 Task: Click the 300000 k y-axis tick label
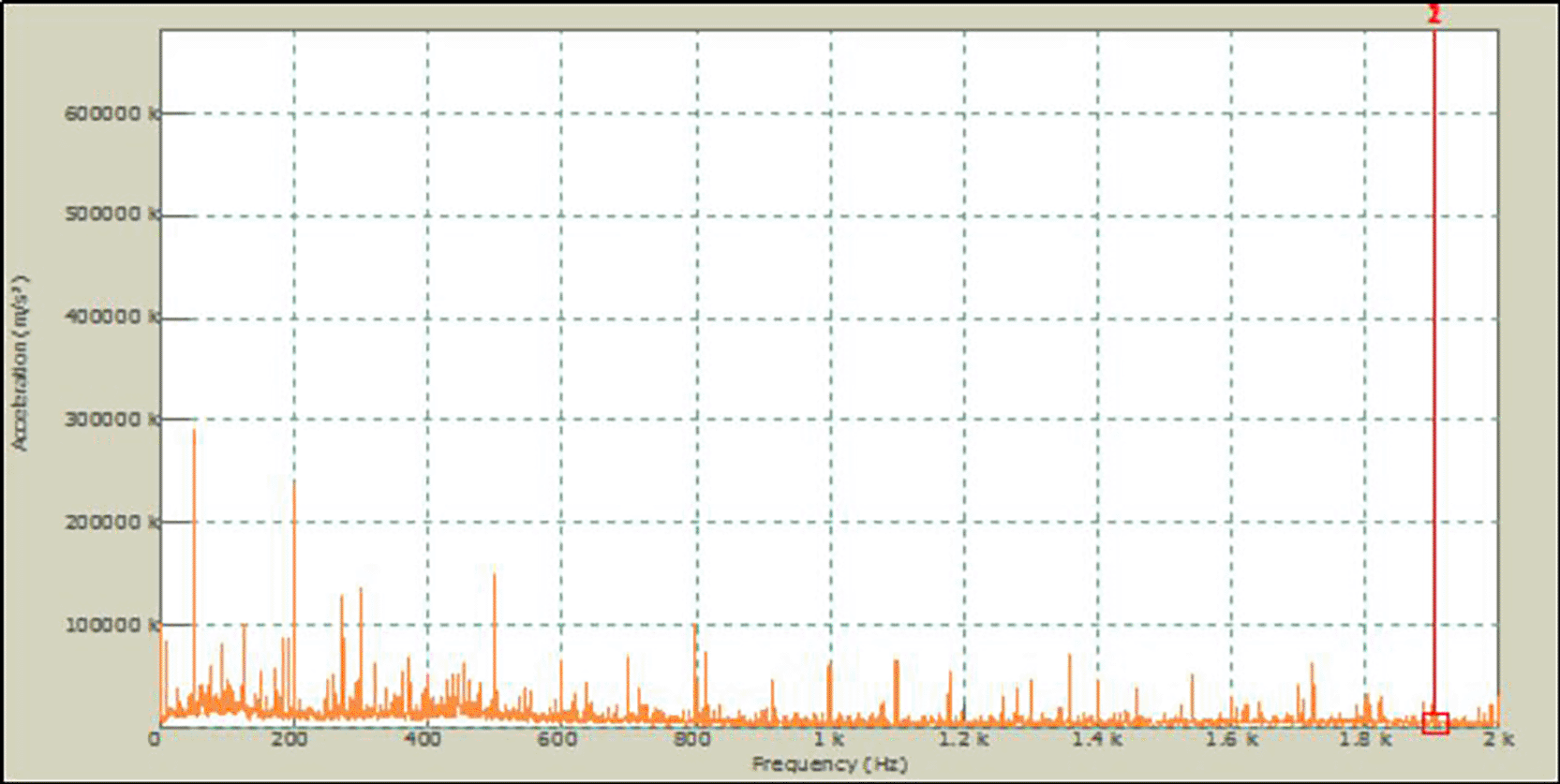[111, 420]
